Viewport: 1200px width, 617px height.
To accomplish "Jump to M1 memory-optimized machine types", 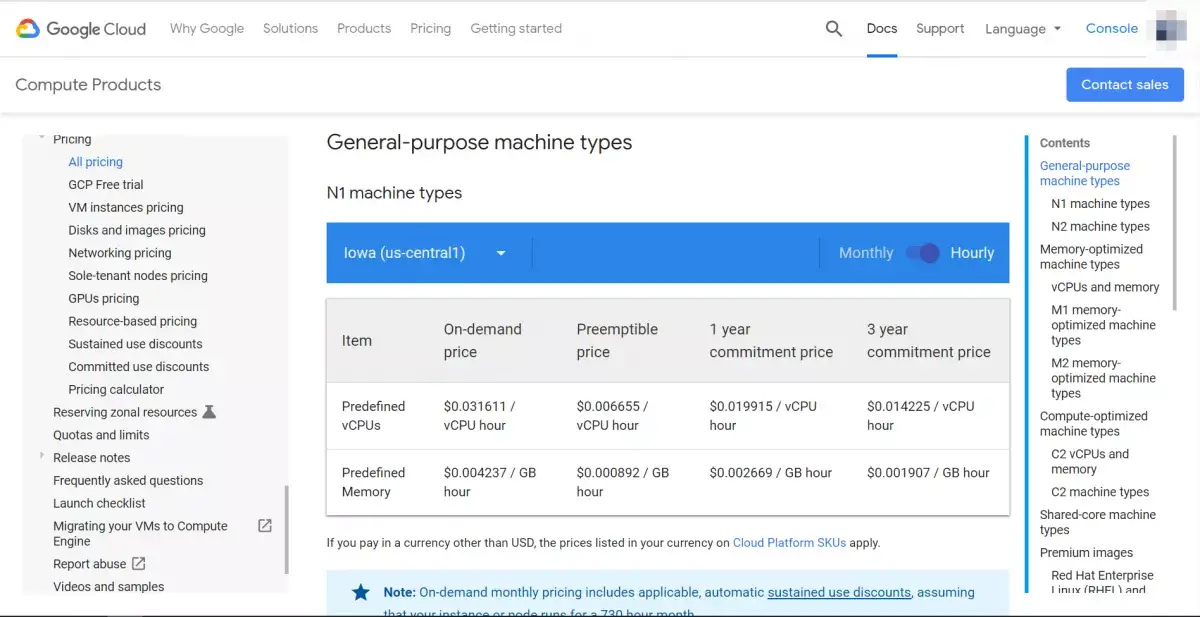I will 1103,325.
